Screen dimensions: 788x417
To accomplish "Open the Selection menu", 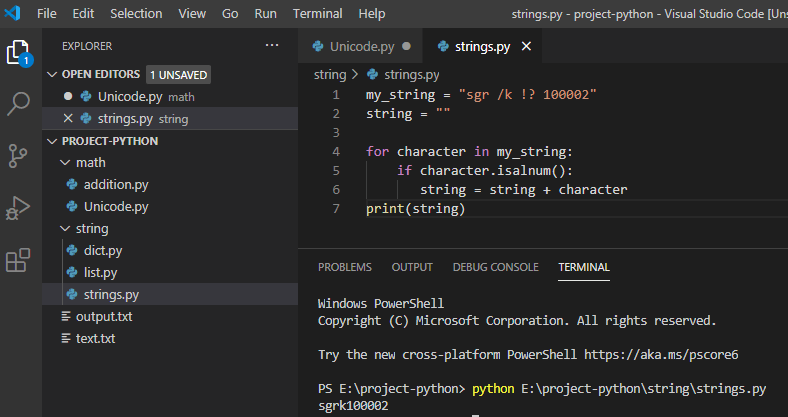I will [x=136, y=14].
